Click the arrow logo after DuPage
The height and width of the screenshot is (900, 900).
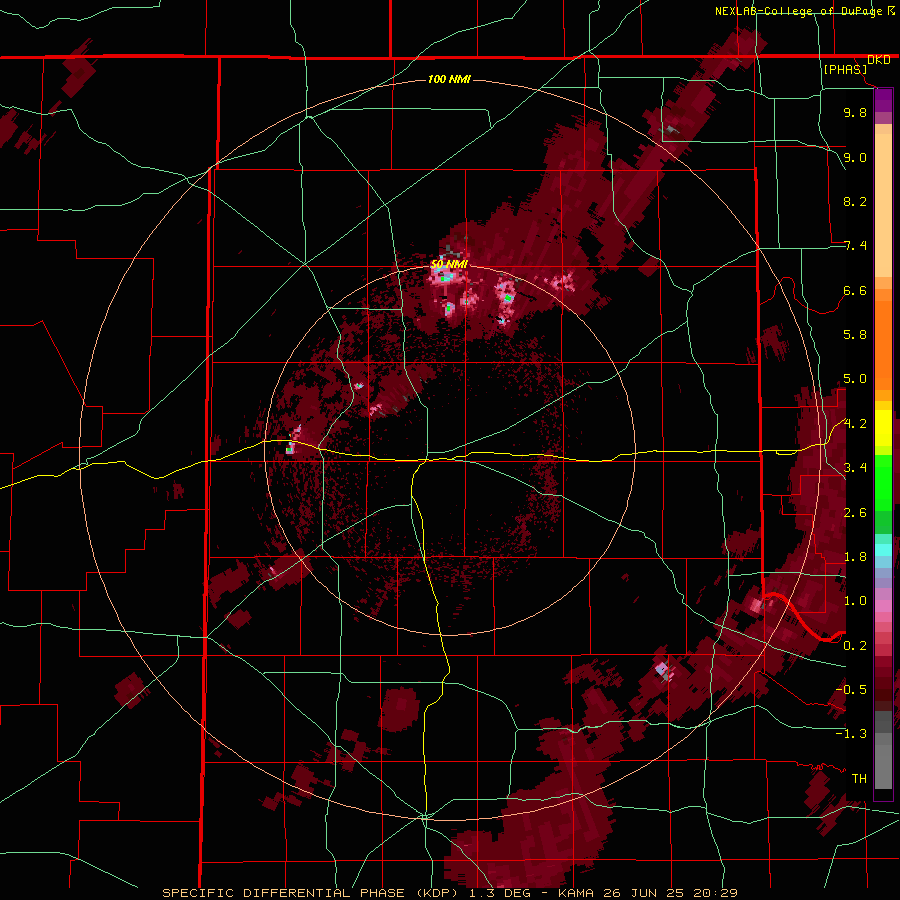pyautogui.click(x=891, y=10)
